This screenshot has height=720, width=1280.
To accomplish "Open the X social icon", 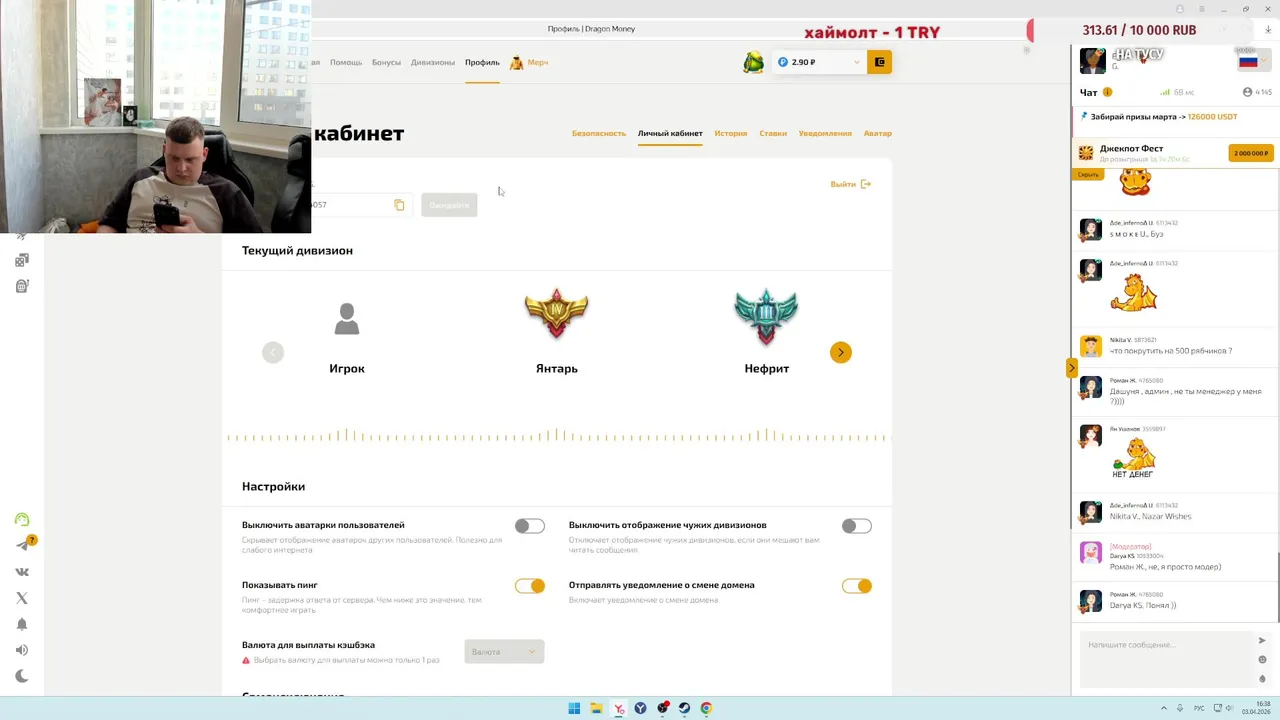I will click(x=22, y=598).
